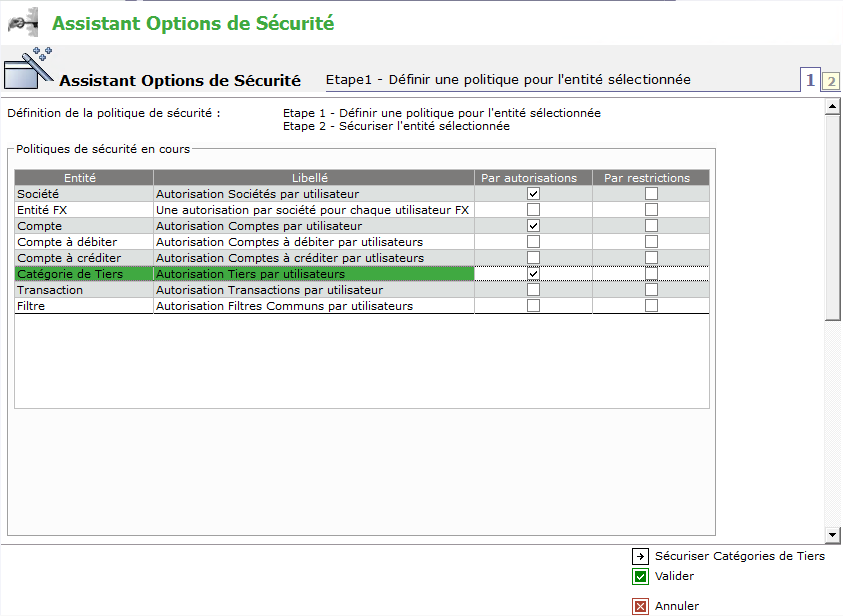The height and width of the screenshot is (616, 843).
Task: Click the key icon beside the window title
Action: tap(23, 21)
